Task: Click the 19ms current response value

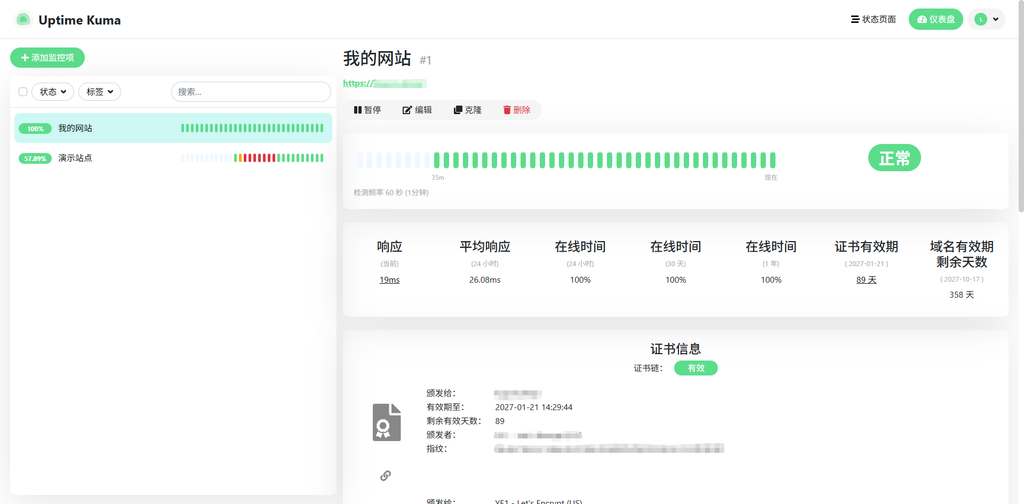Action: click(x=389, y=280)
